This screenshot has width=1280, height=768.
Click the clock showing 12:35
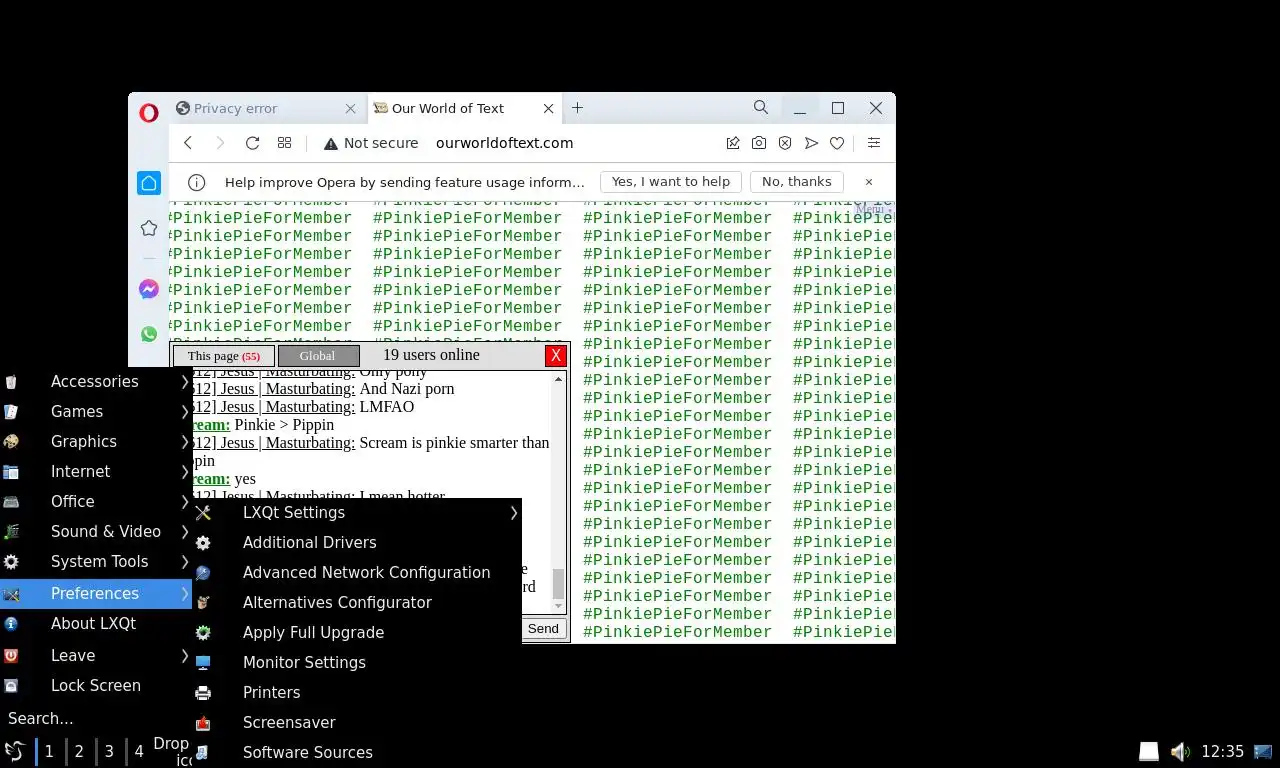pyautogui.click(x=1222, y=751)
